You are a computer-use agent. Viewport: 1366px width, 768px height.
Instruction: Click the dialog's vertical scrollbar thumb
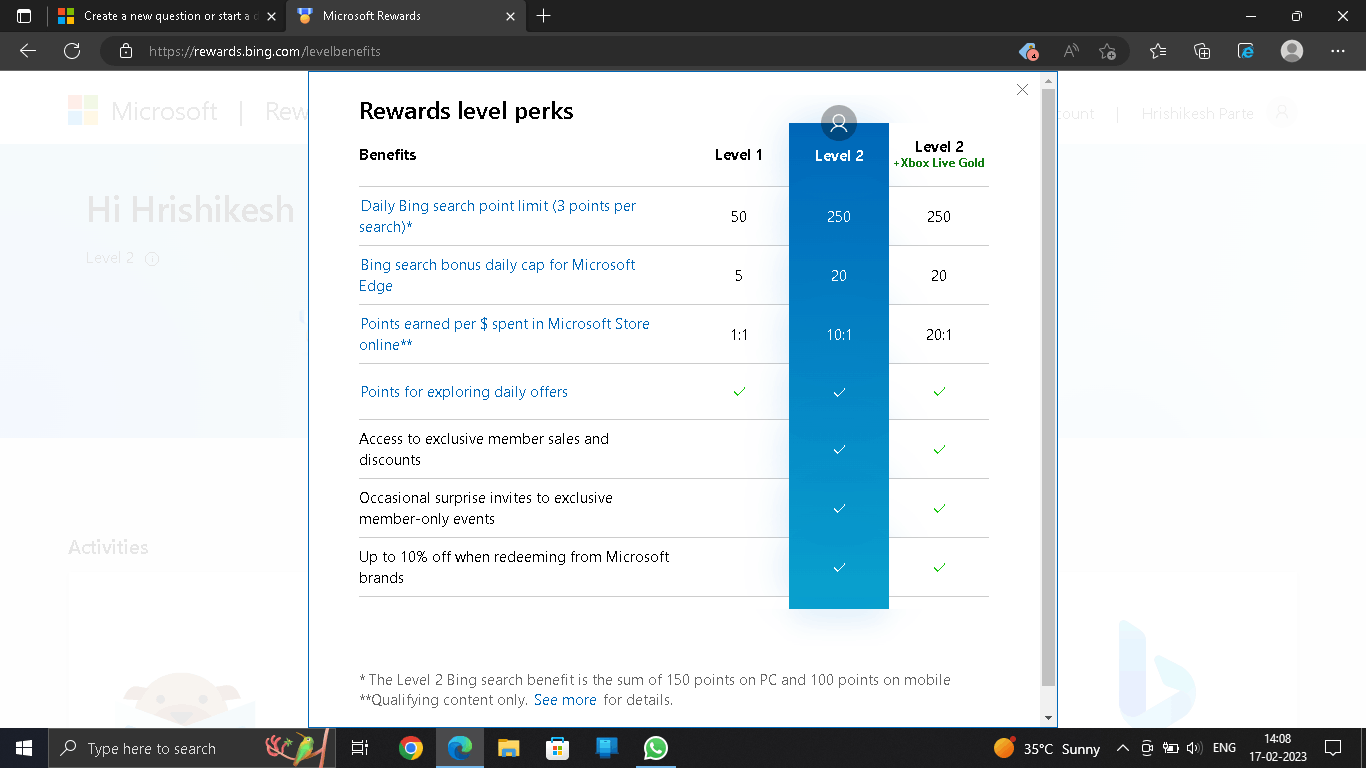point(1048,386)
